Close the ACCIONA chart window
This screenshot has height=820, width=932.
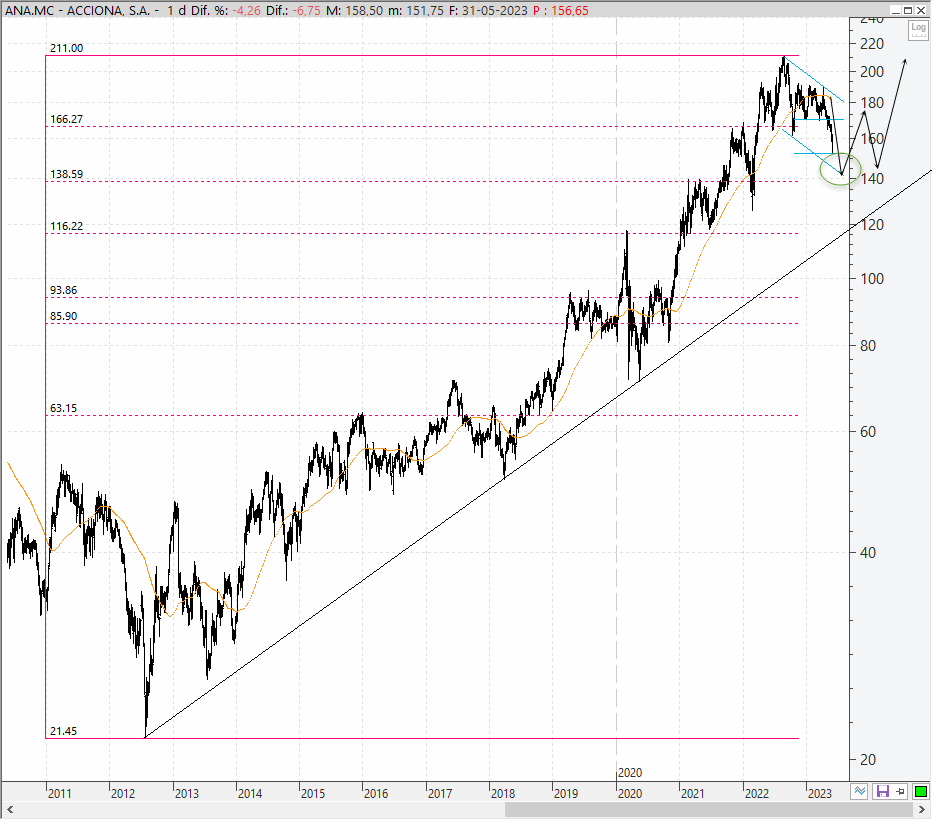pos(921,10)
